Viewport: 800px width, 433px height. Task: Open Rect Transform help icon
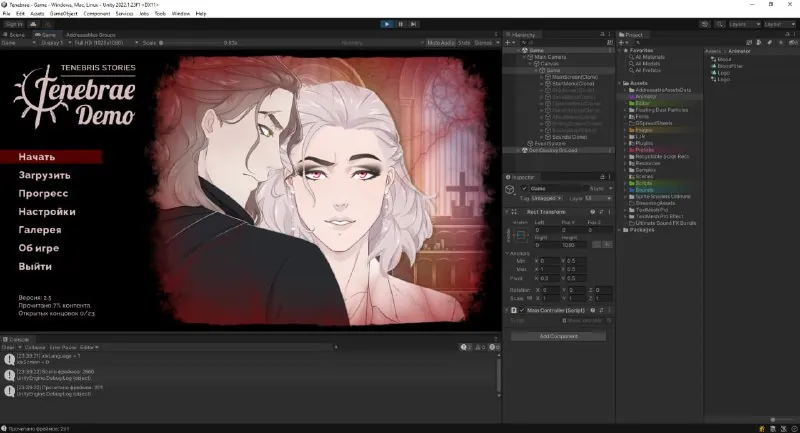tap(592, 212)
